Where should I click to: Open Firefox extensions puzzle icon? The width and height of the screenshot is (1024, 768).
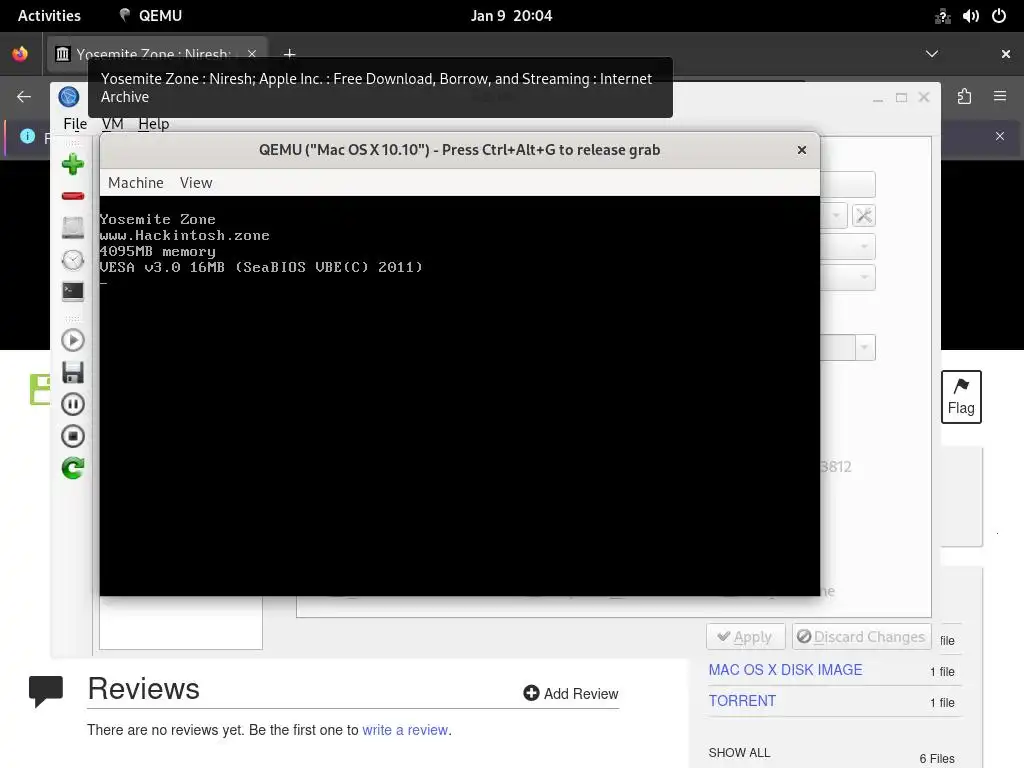pyautogui.click(x=964, y=97)
